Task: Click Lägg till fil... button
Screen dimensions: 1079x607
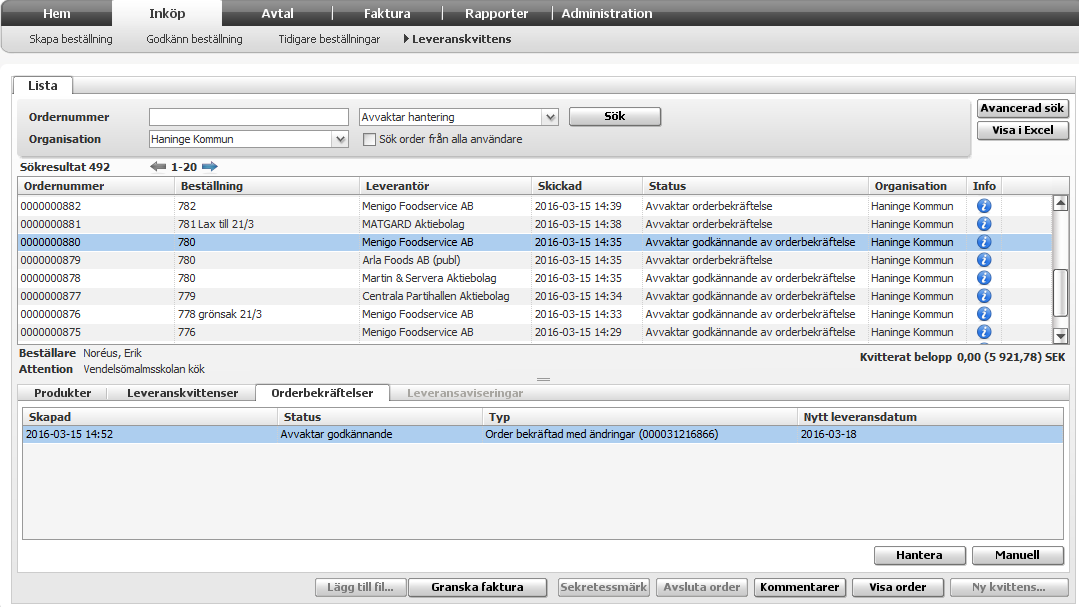Action: [361, 587]
